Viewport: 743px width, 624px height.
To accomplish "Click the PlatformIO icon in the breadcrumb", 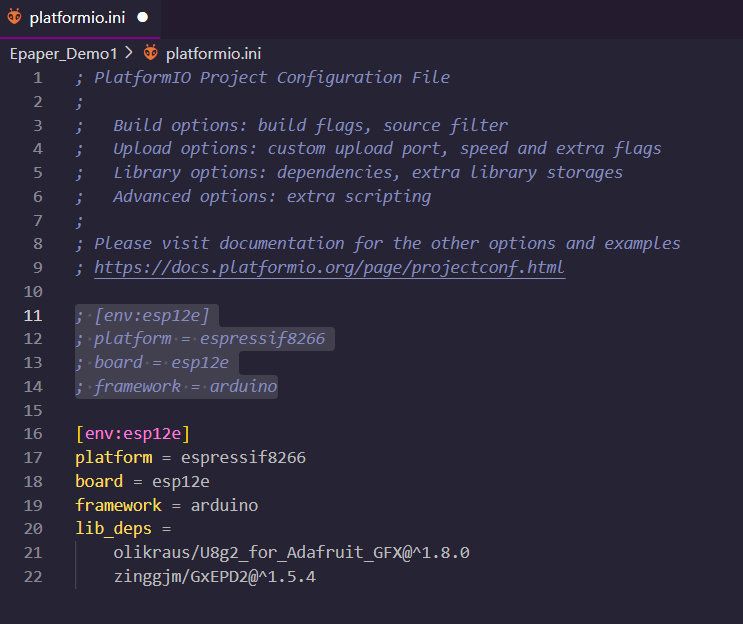I will click(x=151, y=53).
